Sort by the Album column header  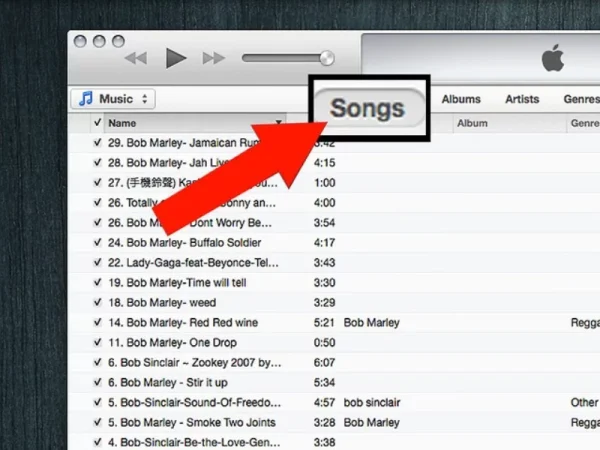tap(510, 123)
